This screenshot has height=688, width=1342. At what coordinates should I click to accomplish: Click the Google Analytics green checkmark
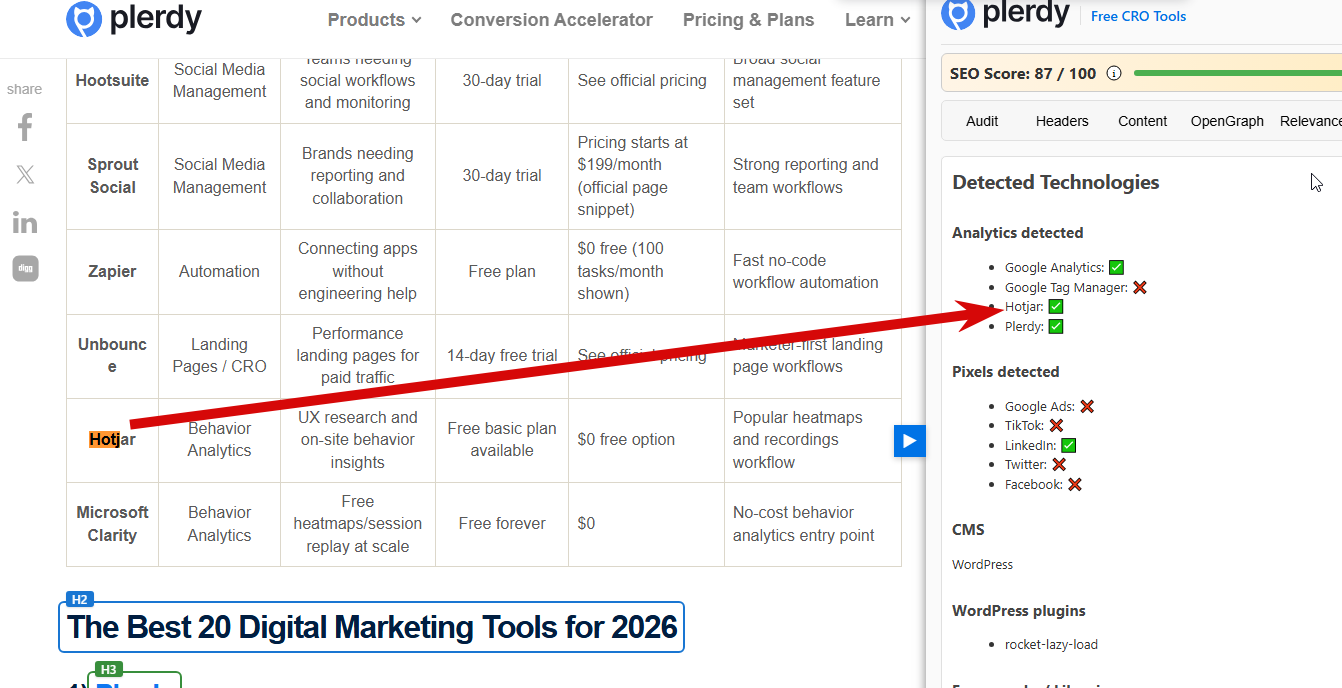coord(1116,268)
